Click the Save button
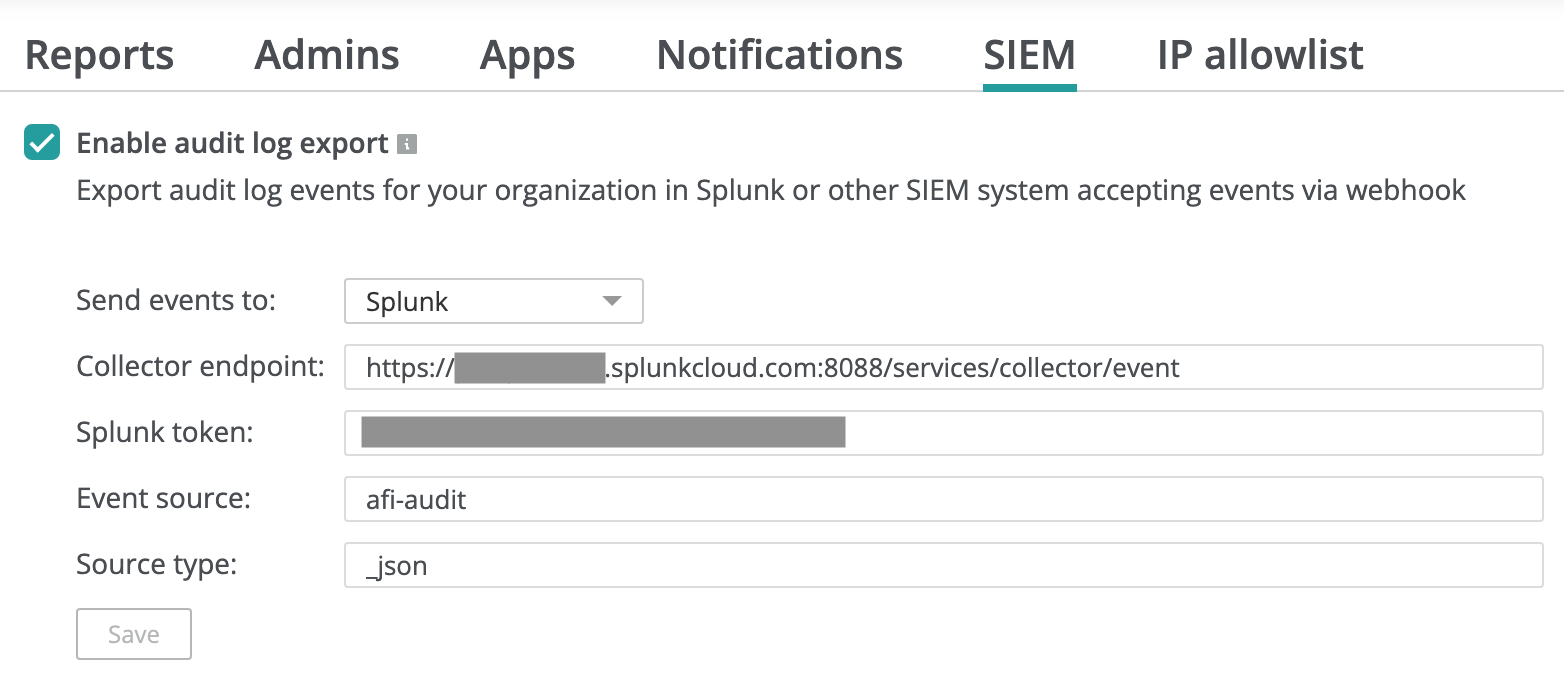Viewport: 1564px width, 674px height. (133, 633)
